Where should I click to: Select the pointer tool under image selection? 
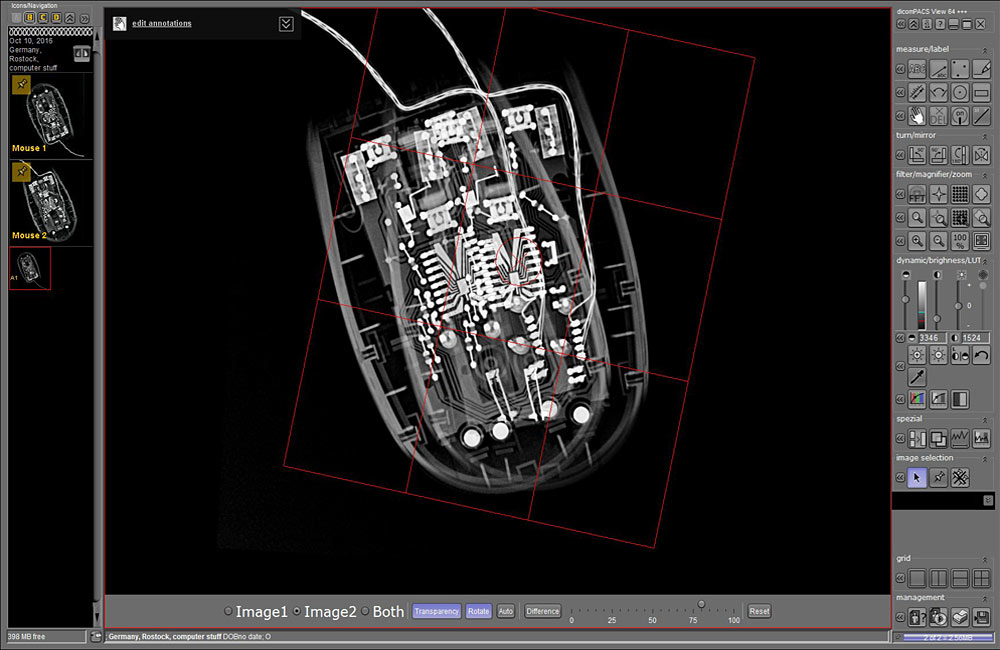[917, 478]
